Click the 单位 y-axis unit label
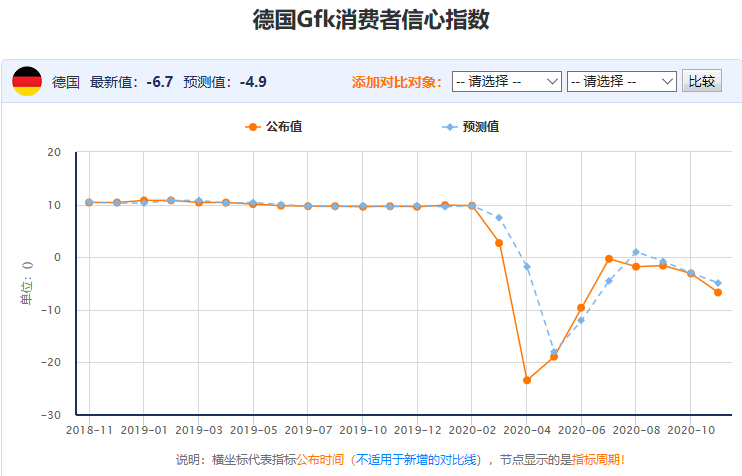The width and height of the screenshot is (742, 476). [27, 283]
